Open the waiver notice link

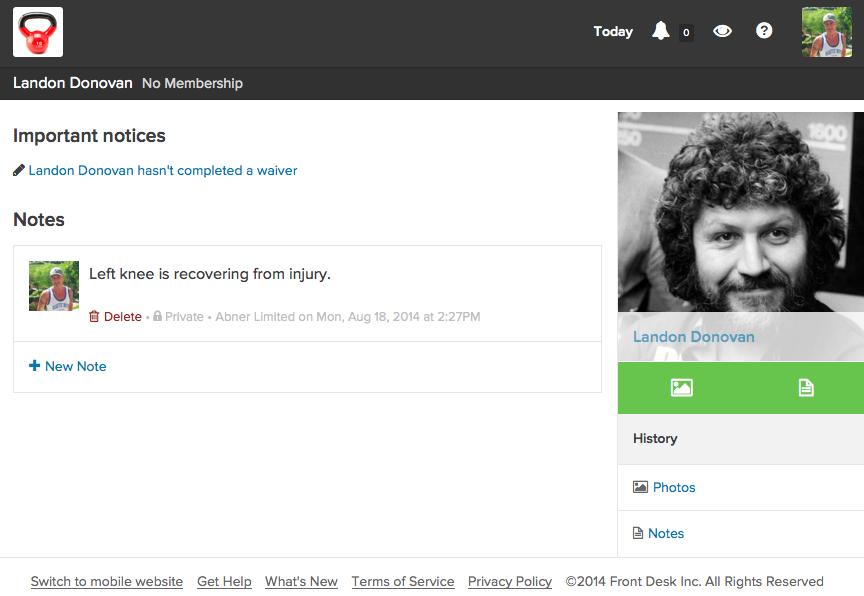click(162, 170)
